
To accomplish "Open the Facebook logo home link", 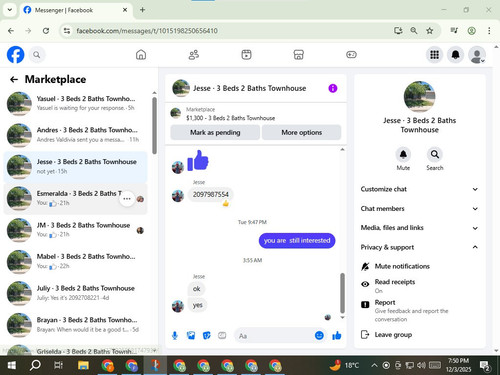I will coord(15,55).
